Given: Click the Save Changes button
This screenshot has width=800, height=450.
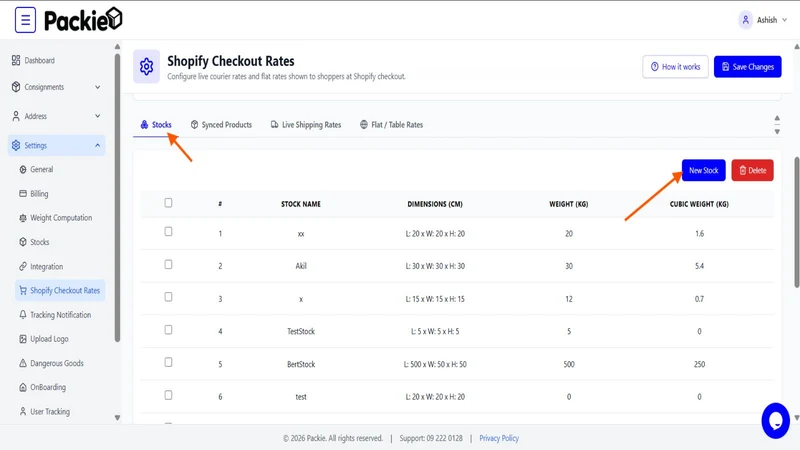Looking at the screenshot, I should (x=747, y=67).
